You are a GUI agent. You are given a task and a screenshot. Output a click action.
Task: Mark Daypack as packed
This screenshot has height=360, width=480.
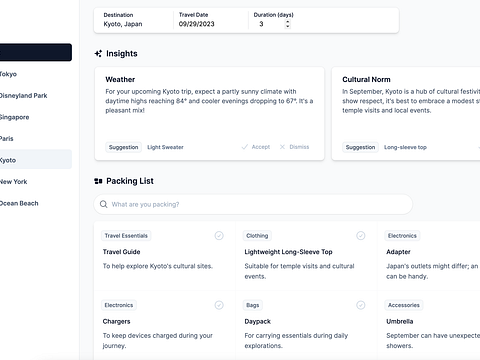361,305
